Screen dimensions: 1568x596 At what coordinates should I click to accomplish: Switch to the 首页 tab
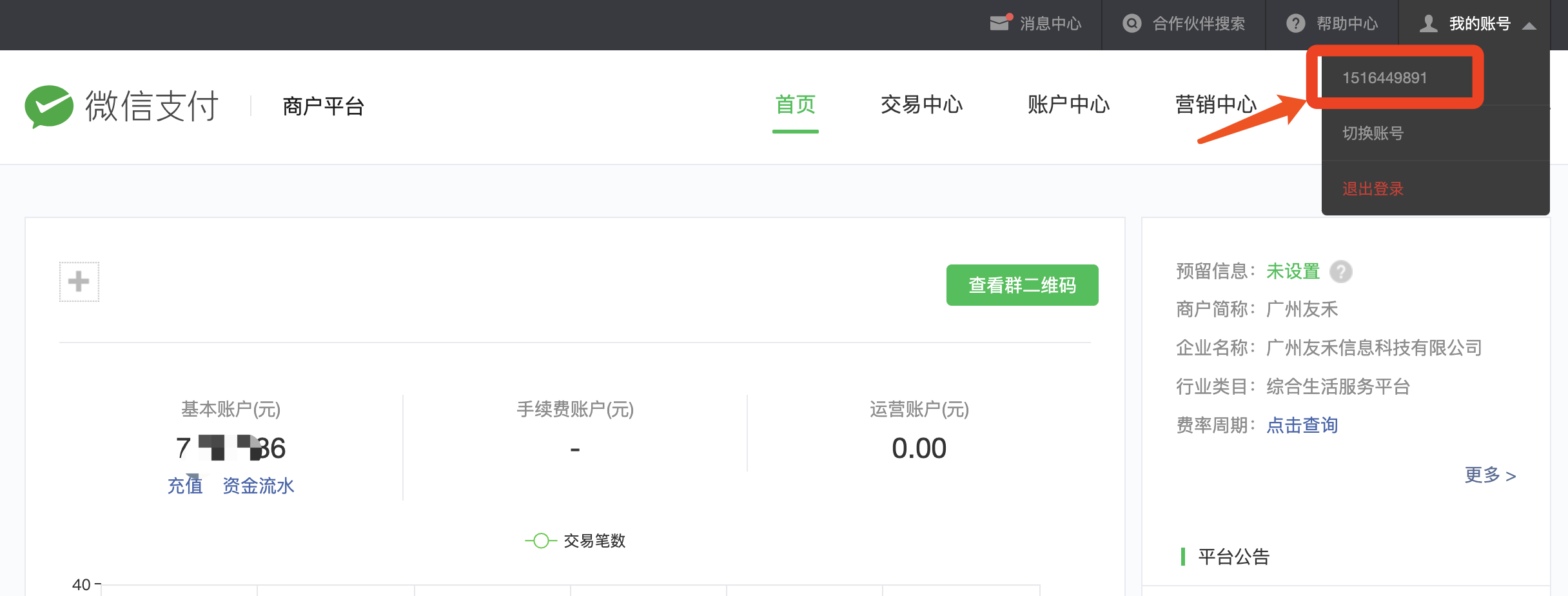click(795, 104)
